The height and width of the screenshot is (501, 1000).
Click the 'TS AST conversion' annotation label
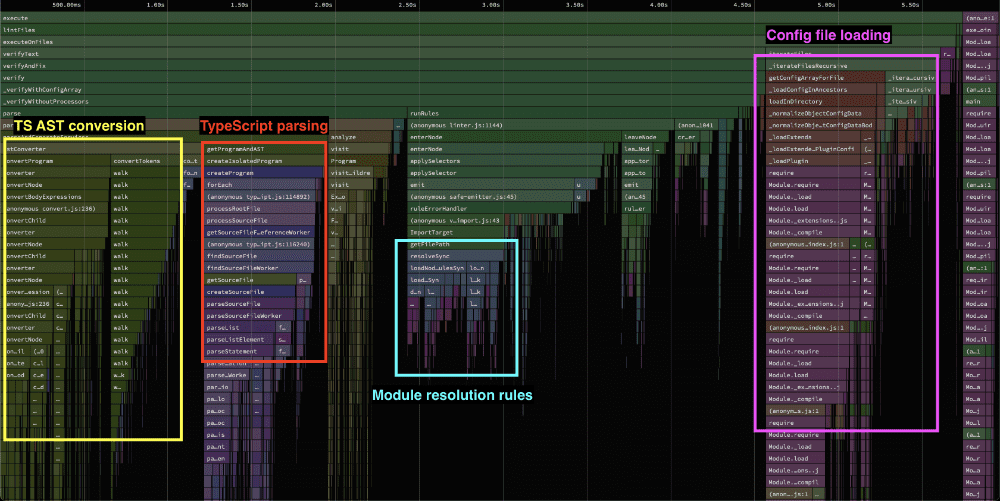tap(79, 127)
